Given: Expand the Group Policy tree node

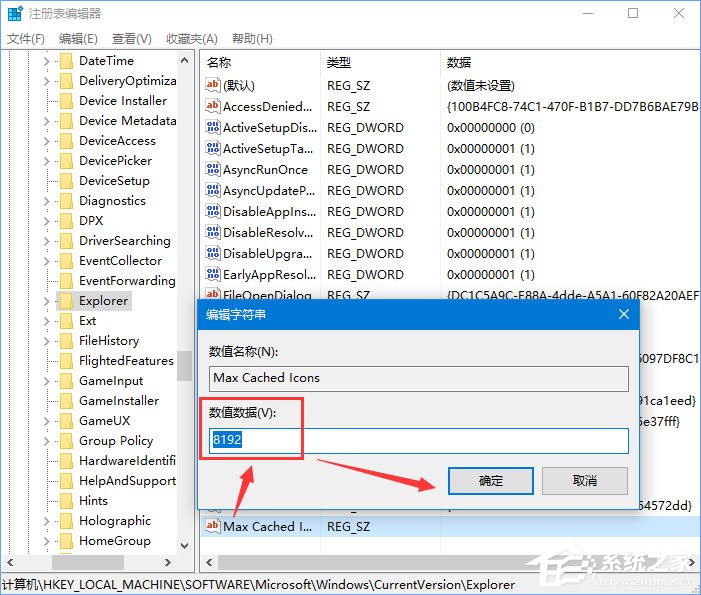Looking at the screenshot, I should point(46,441).
